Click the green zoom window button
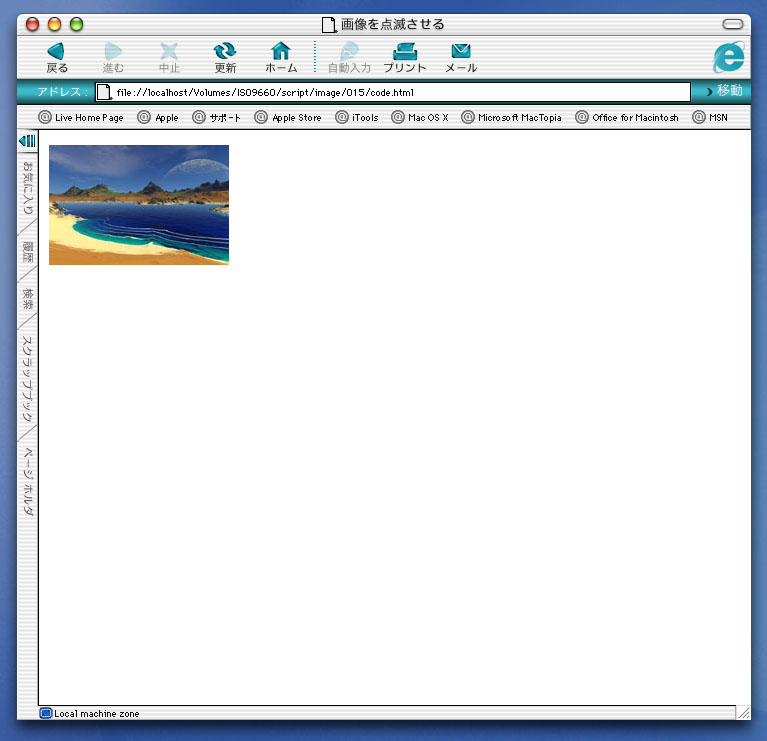 pos(76,24)
